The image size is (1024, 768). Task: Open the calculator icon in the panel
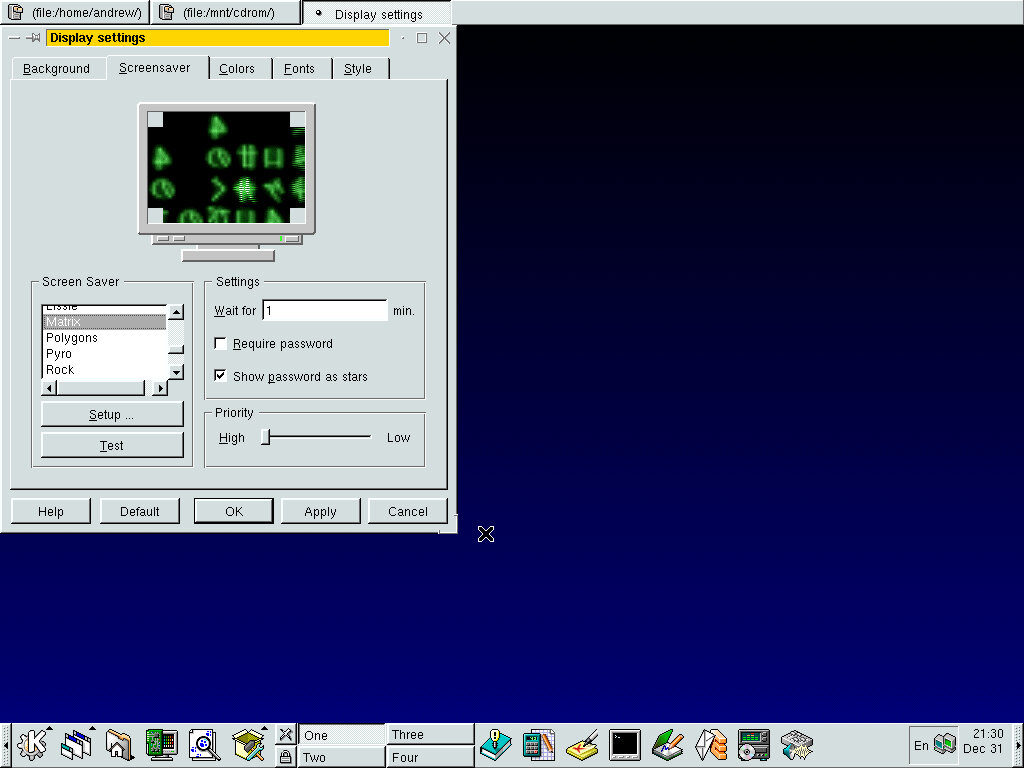(x=539, y=744)
